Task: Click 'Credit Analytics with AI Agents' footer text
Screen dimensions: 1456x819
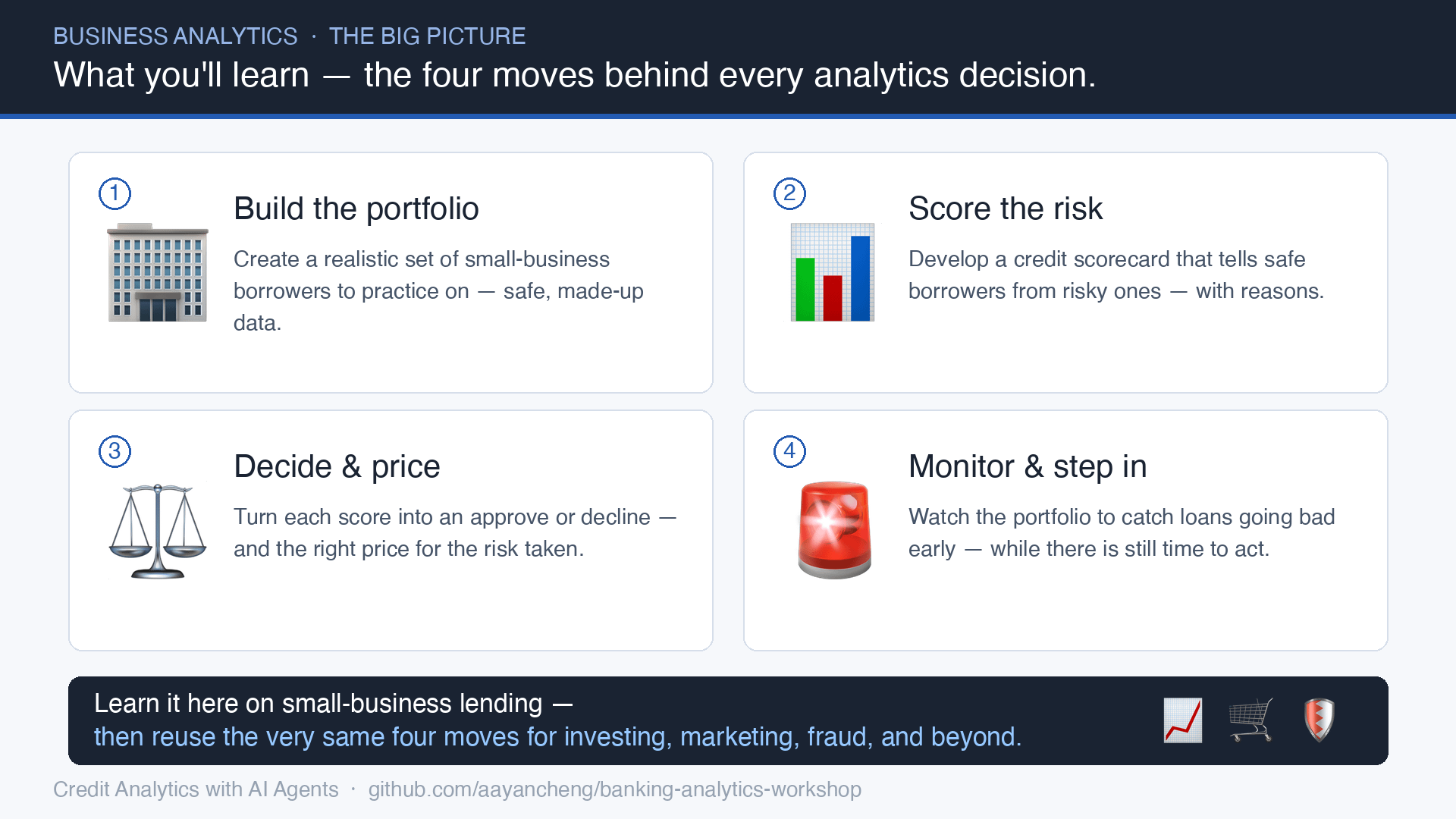Action: (x=196, y=789)
